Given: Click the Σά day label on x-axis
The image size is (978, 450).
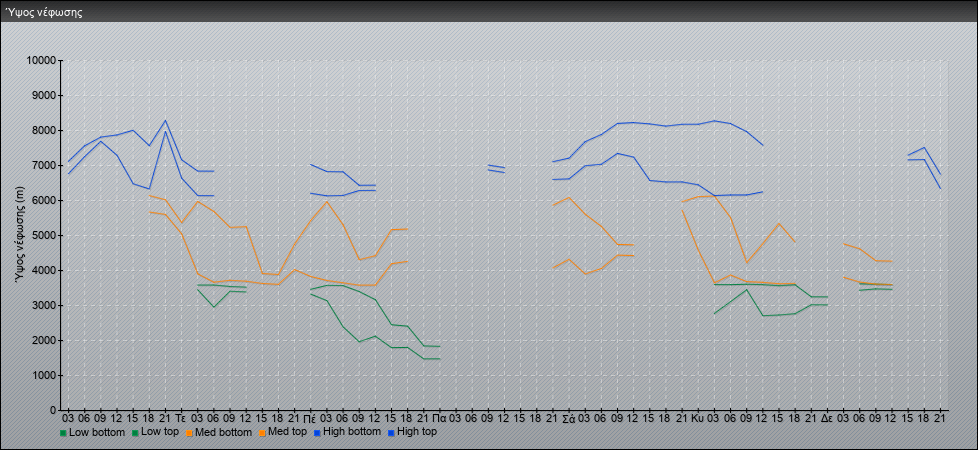Looking at the screenshot, I should (x=568, y=417).
